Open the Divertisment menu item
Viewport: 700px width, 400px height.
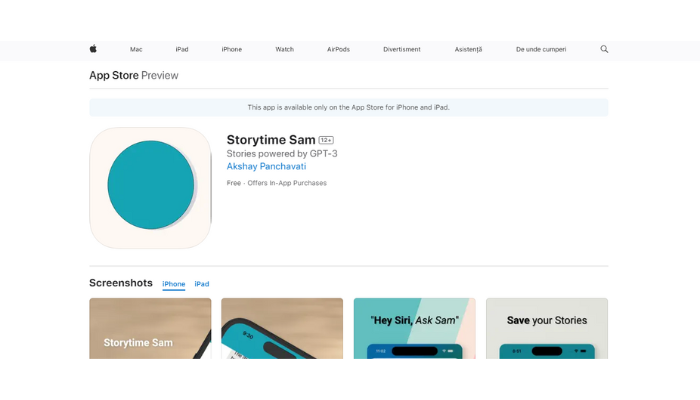click(x=402, y=50)
